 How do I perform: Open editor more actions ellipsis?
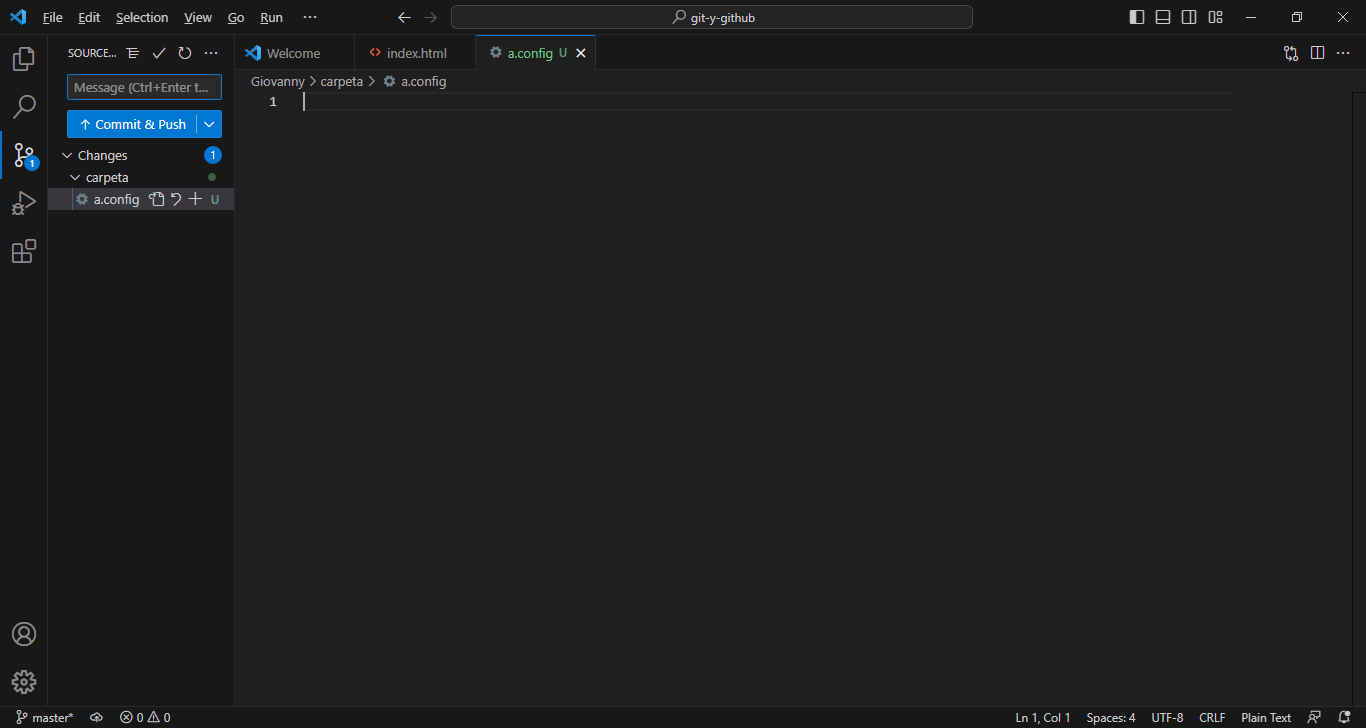click(x=1343, y=53)
